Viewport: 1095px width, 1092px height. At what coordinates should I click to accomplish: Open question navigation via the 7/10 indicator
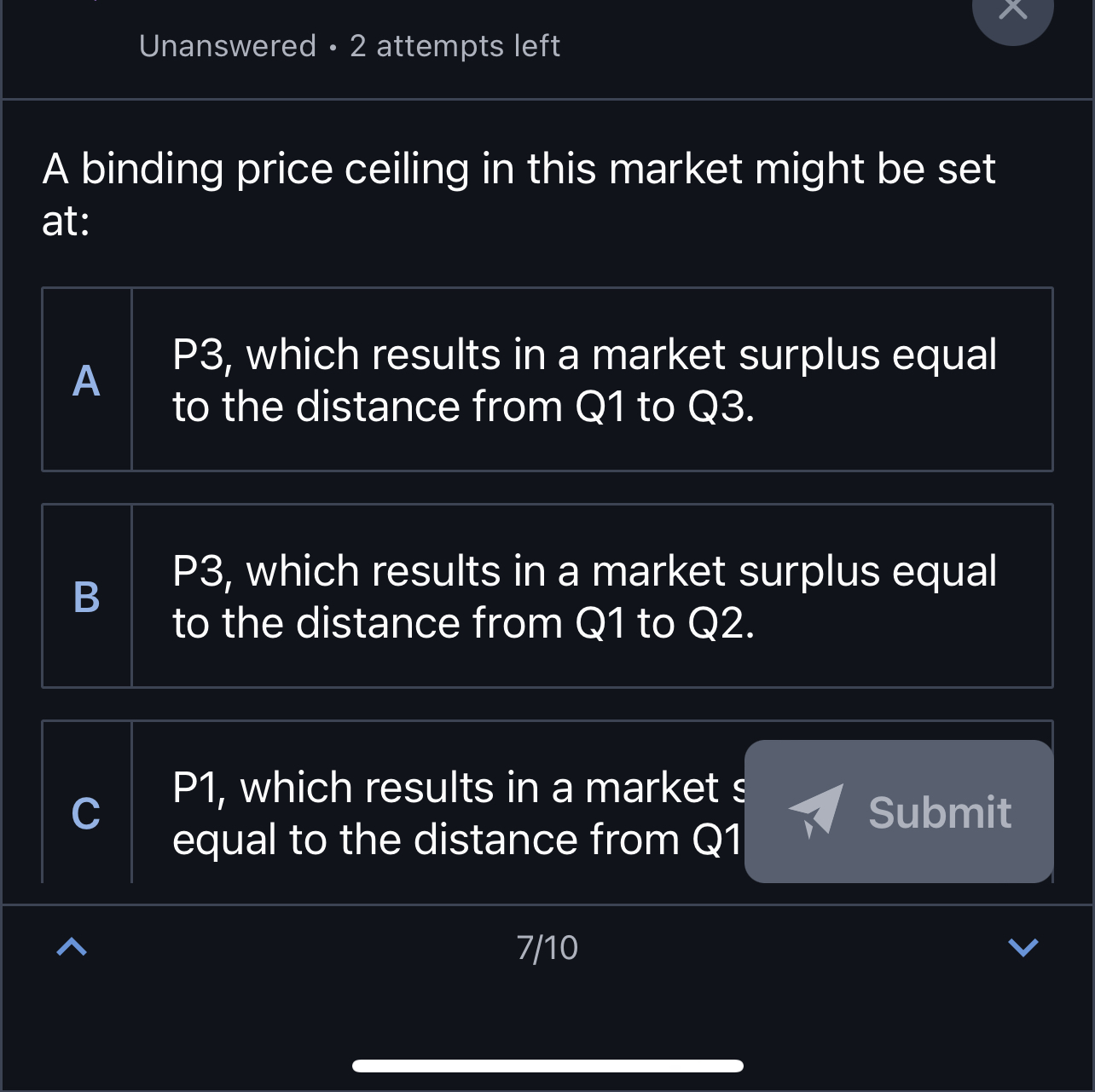547,947
